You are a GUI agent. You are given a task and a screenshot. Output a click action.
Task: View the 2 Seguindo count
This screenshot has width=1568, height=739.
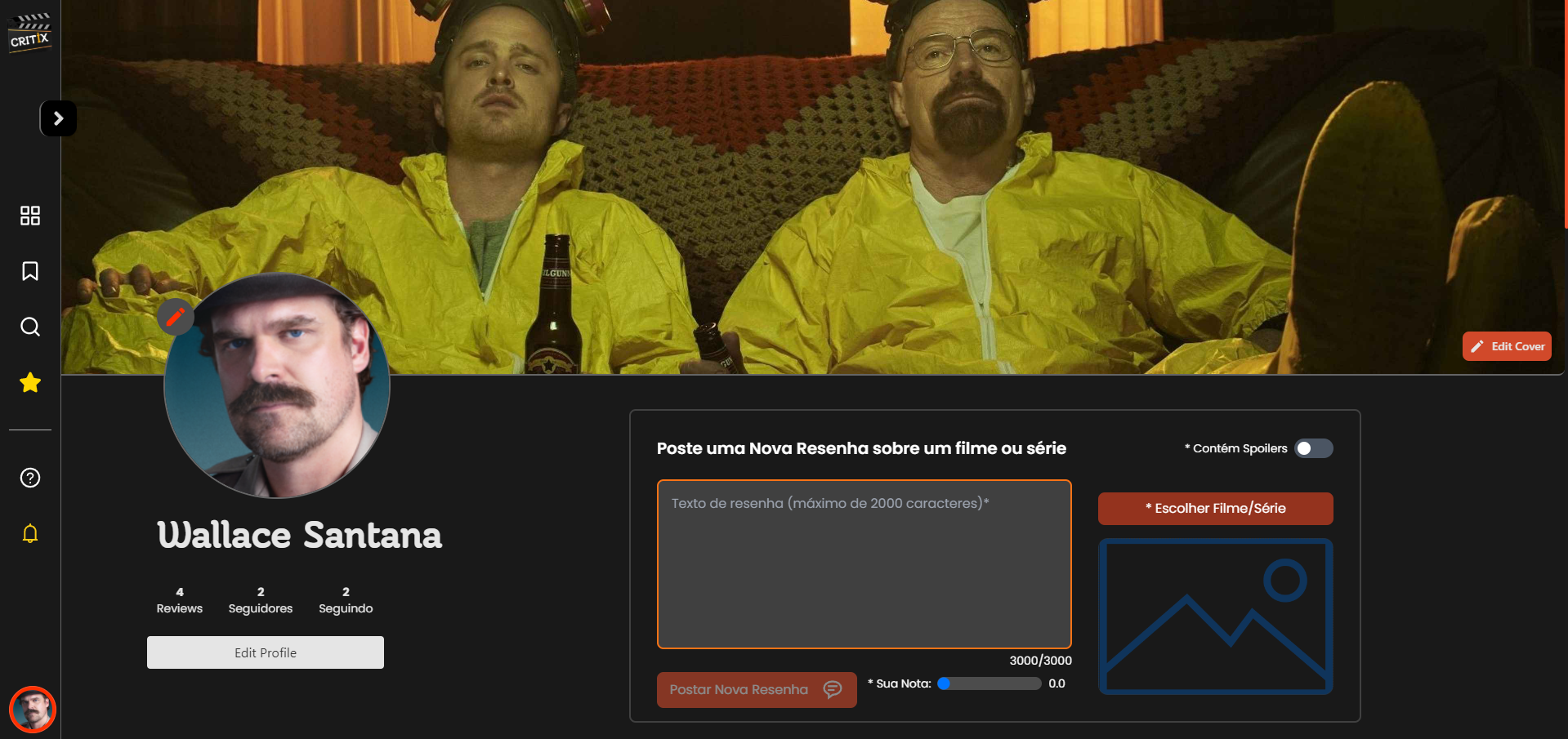346,600
